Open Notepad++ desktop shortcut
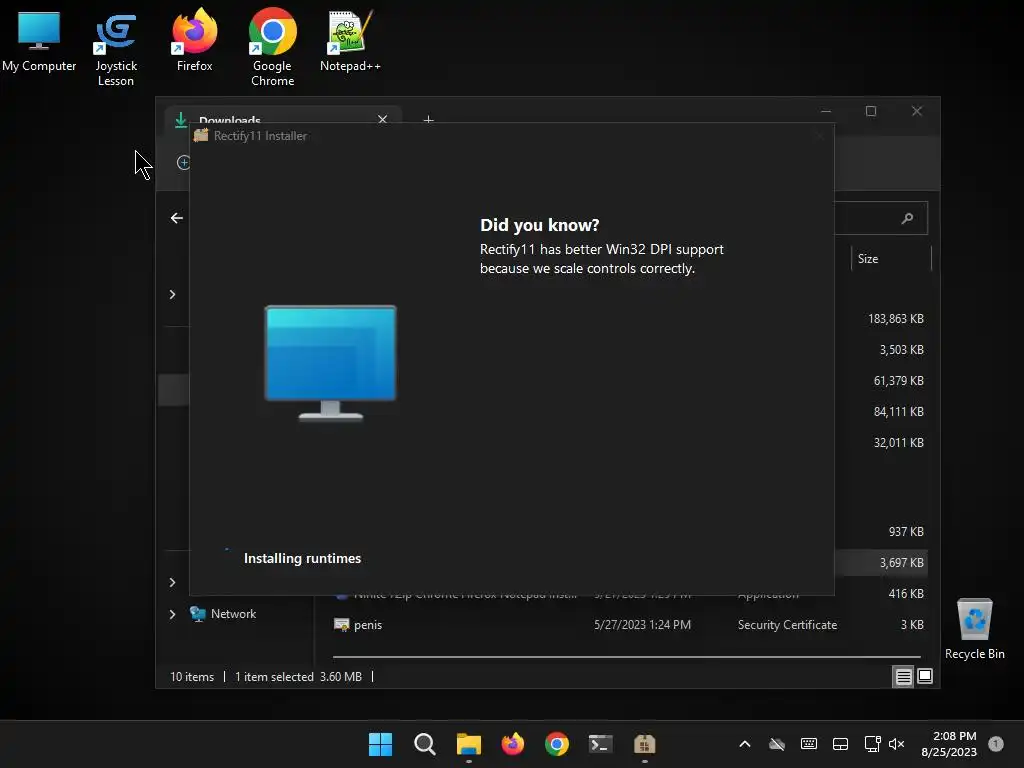 (x=349, y=40)
